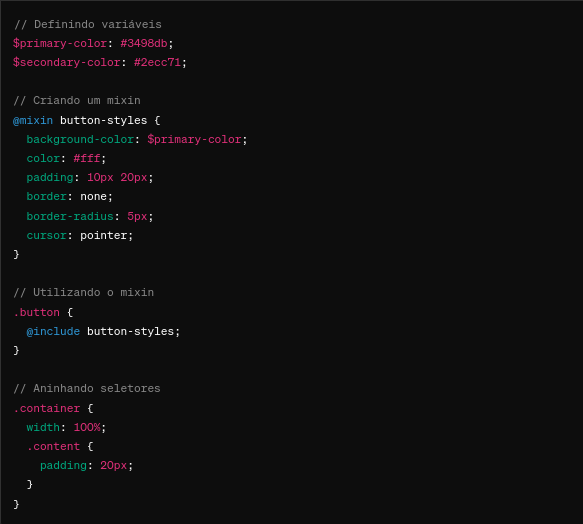Click the hex value '#2ecc71'
This screenshot has width=583, height=524.
pos(157,62)
